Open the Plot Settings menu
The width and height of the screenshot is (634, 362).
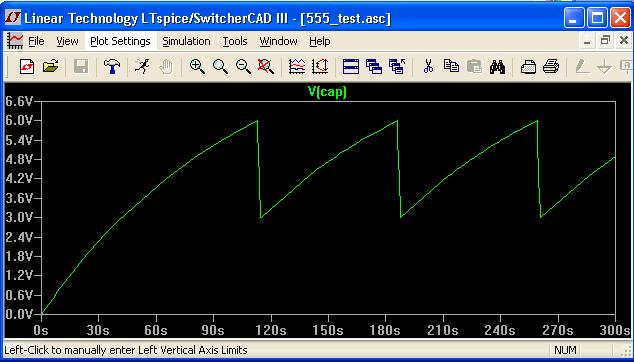(120, 41)
